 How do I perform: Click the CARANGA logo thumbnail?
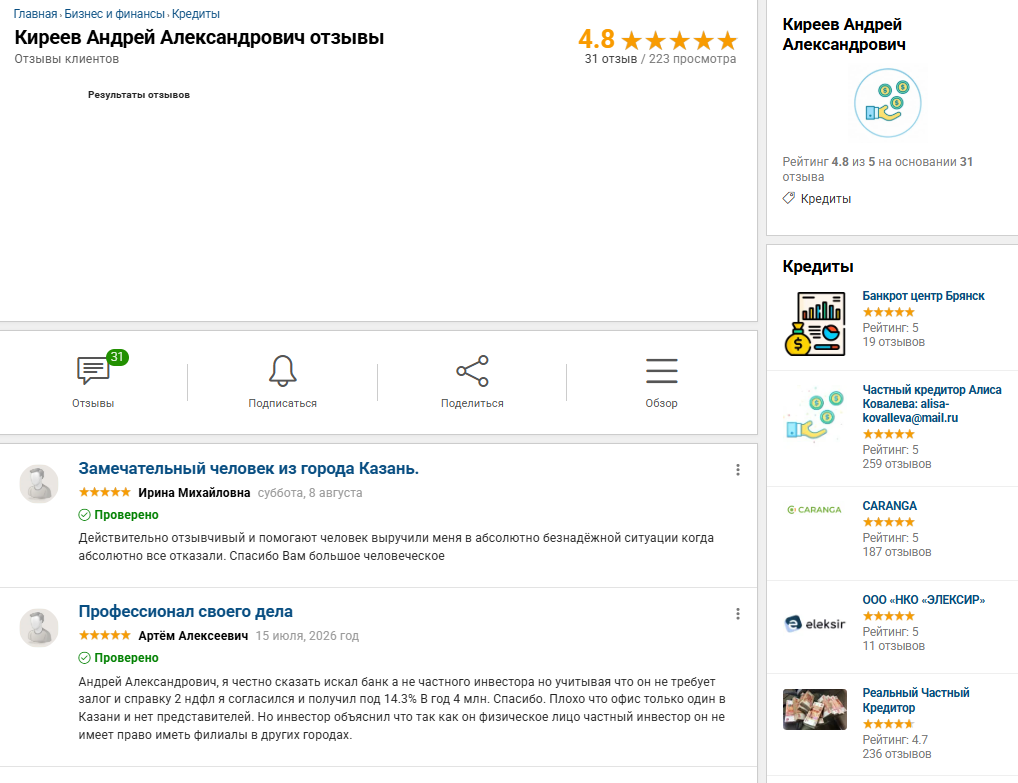click(814, 510)
